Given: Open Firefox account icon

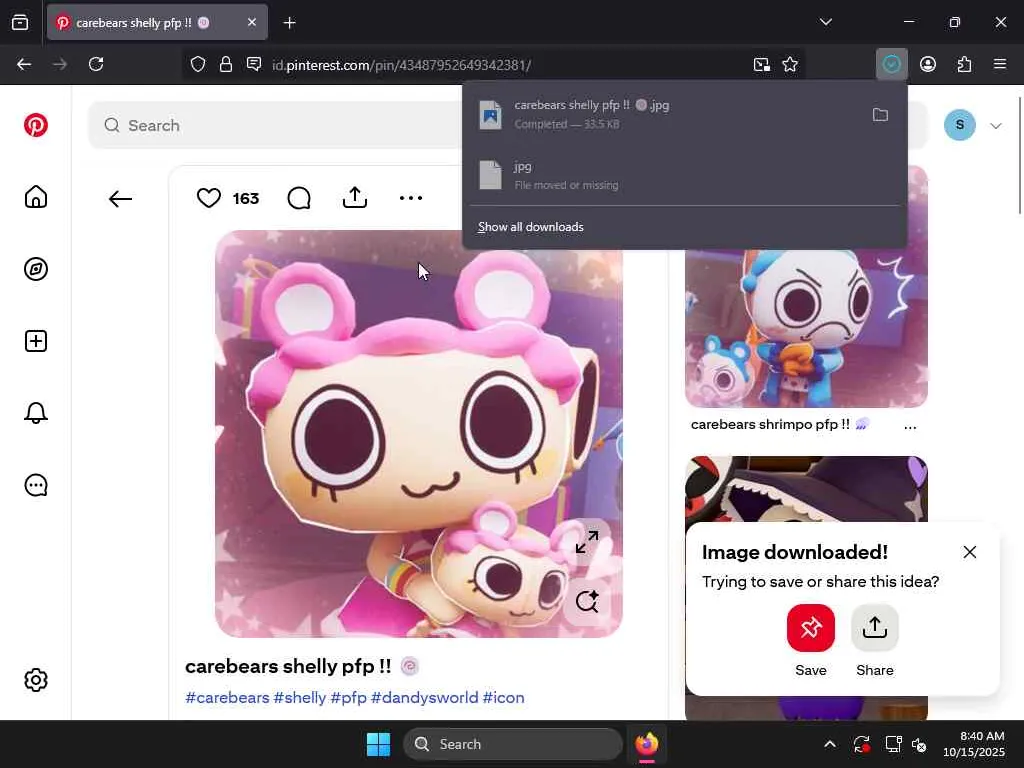Looking at the screenshot, I should click(928, 64).
